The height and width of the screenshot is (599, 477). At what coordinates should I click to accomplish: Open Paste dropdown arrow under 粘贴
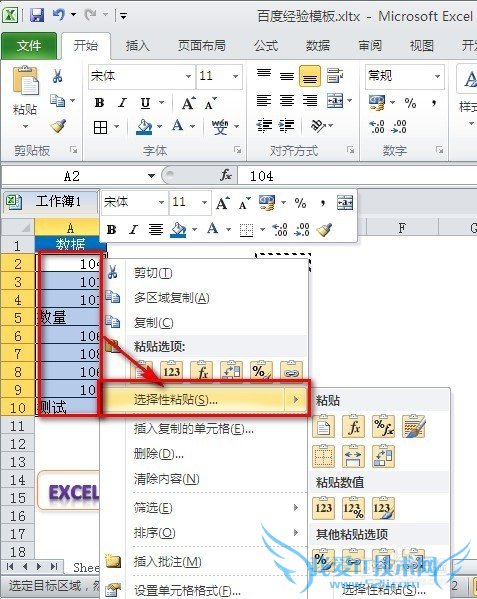pyautogui.click(x=26, y=126)
